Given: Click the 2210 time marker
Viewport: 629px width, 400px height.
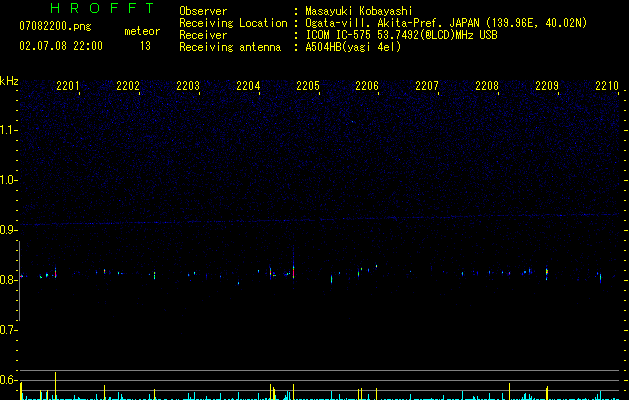Looking at the screenshot, I should click(x=607, y=86).
